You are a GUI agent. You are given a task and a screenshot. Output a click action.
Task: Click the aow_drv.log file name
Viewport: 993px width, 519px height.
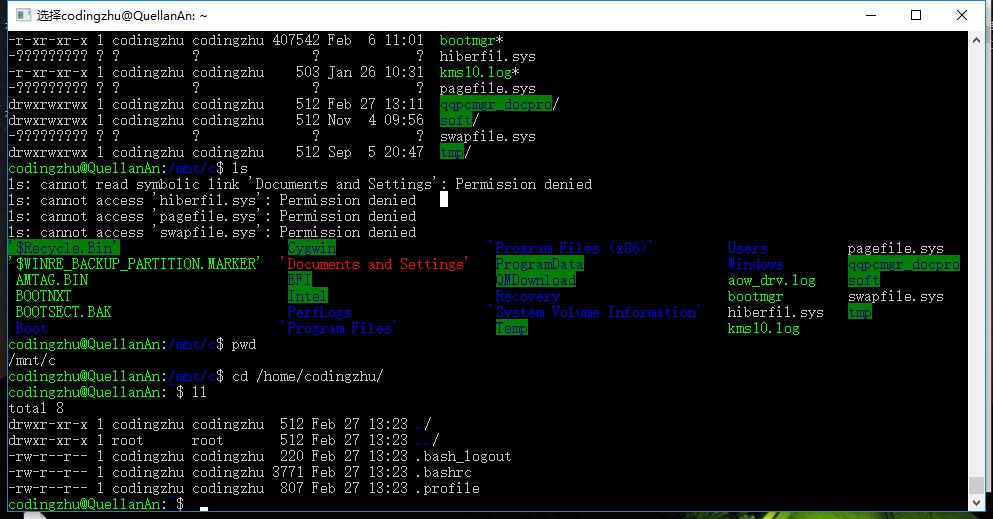pos(771,280)
